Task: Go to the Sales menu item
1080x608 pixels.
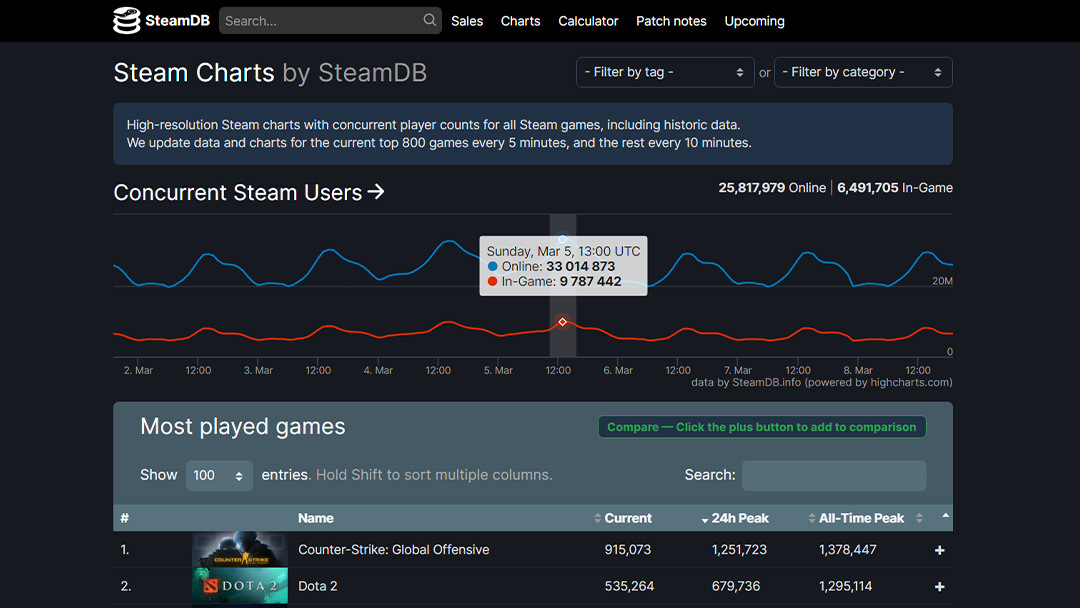Action: 467,21
